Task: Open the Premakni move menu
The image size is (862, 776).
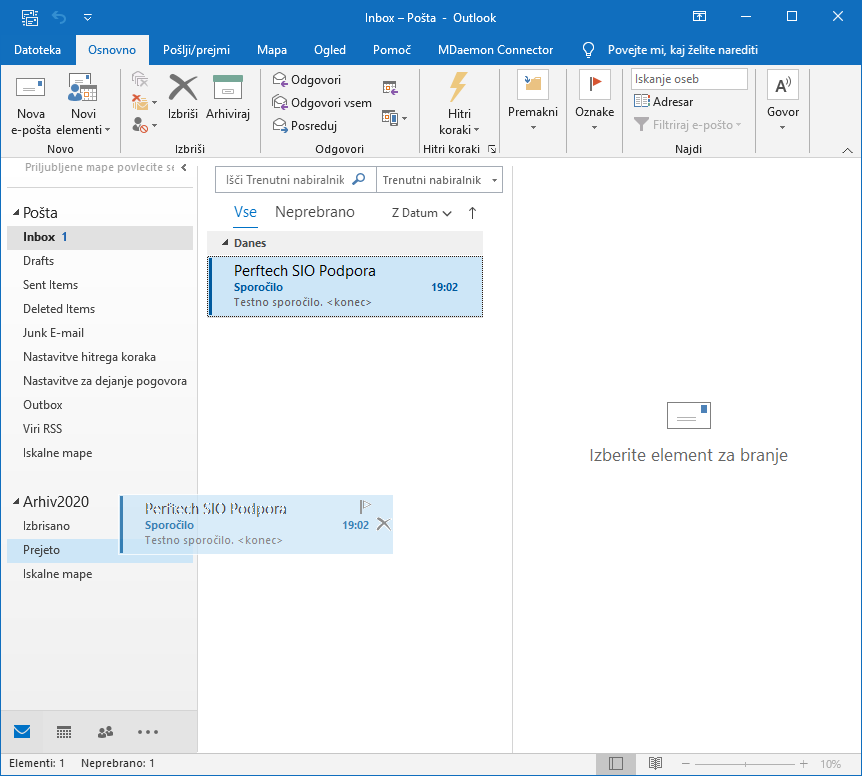Action: pos(533,102)
